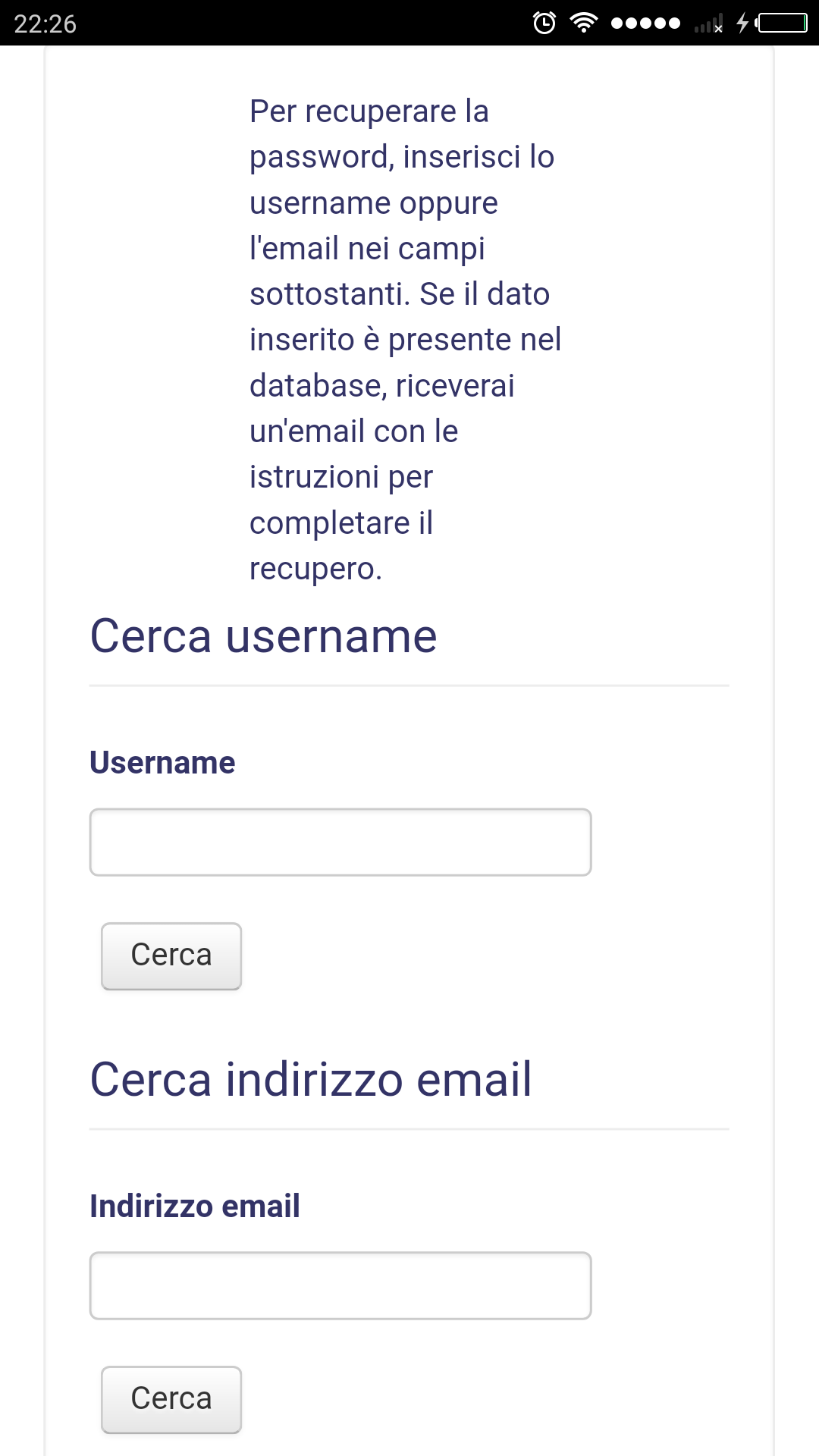Tap the battery level icon

click(782, 23)
